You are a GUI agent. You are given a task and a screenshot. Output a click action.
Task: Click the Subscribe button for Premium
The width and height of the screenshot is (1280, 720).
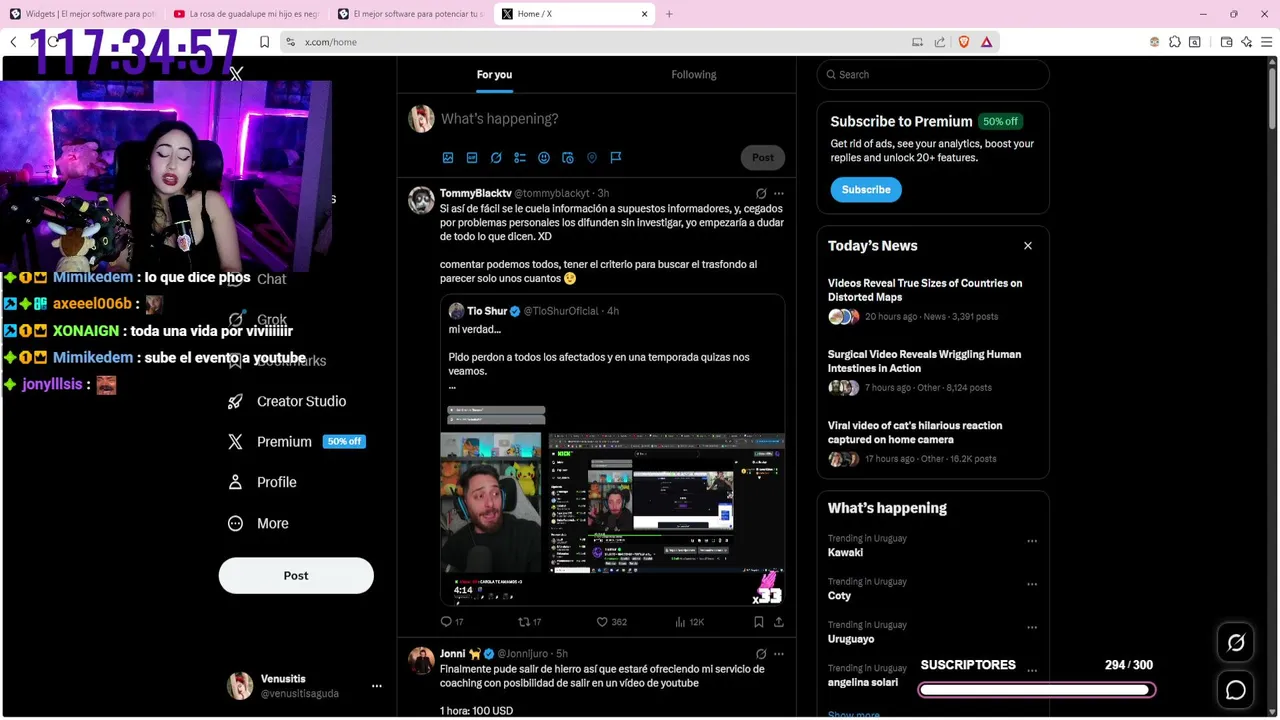pos(866,190)
